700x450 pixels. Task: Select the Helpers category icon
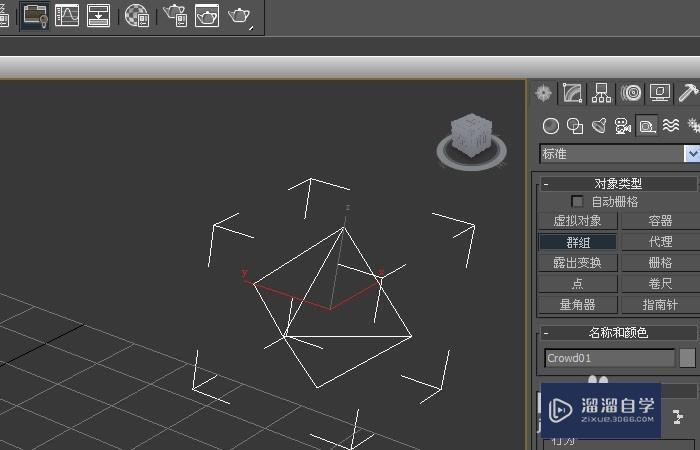point(647,126)
